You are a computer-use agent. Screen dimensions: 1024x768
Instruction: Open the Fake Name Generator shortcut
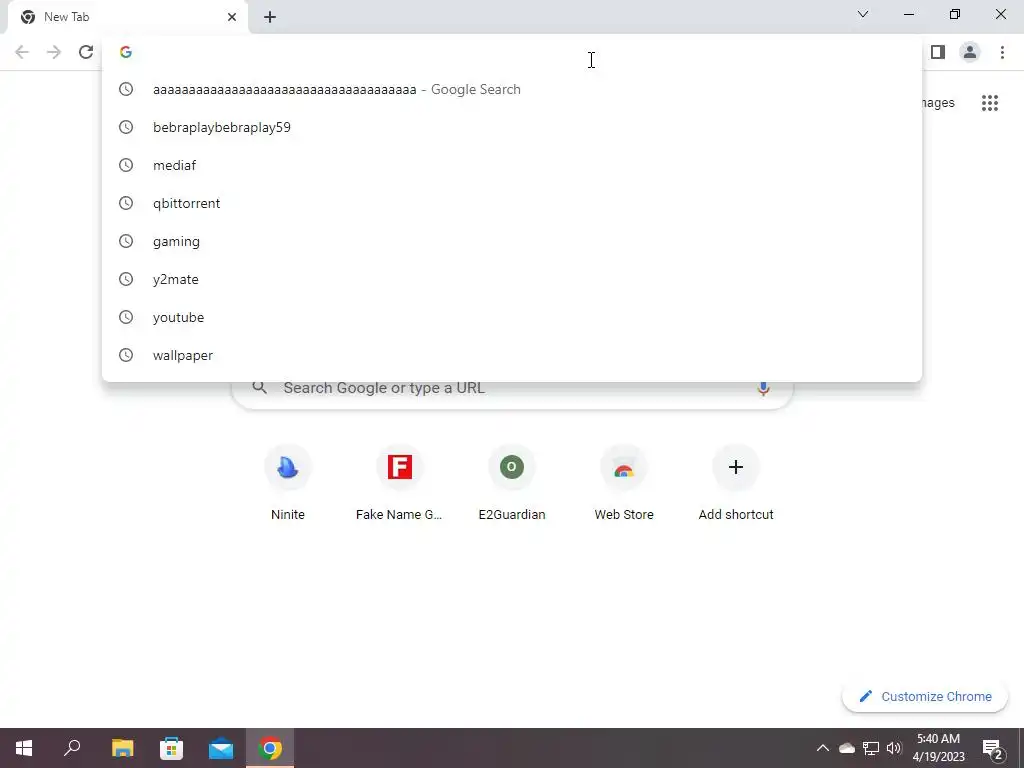[x=400, y=483]
